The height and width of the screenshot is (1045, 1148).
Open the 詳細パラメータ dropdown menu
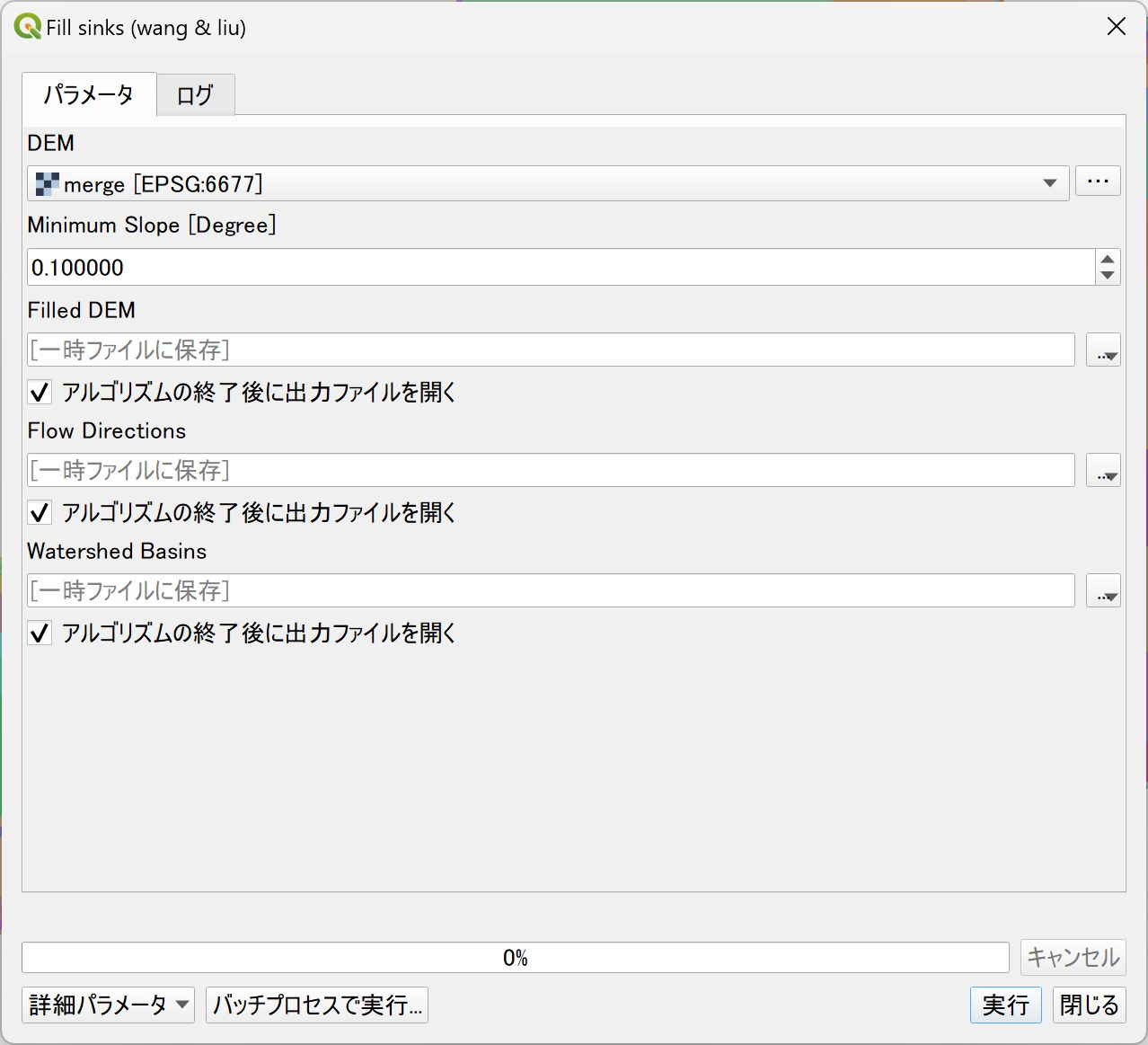(108, 1005)
